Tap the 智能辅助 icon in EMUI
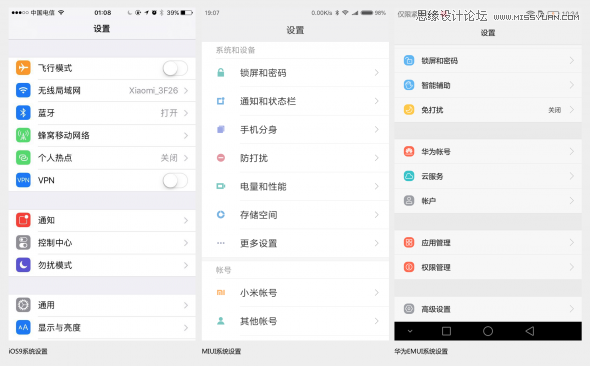This screenshot has height=366, width=590. [x=409, y=85]
